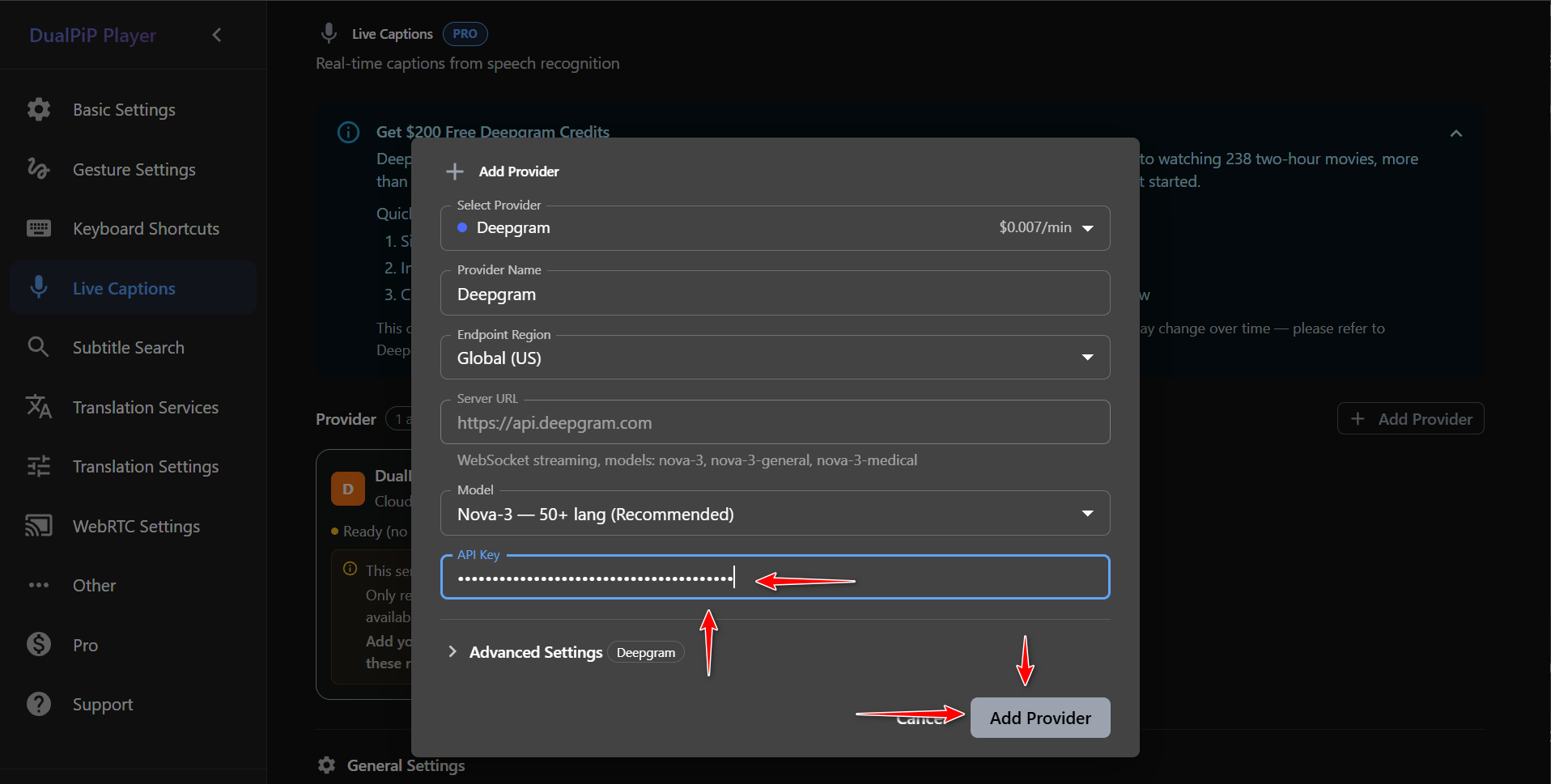Click the PRO badge beside Live Captions
This screenshot has height=784, width=1551.
click(x=465, y=34)
